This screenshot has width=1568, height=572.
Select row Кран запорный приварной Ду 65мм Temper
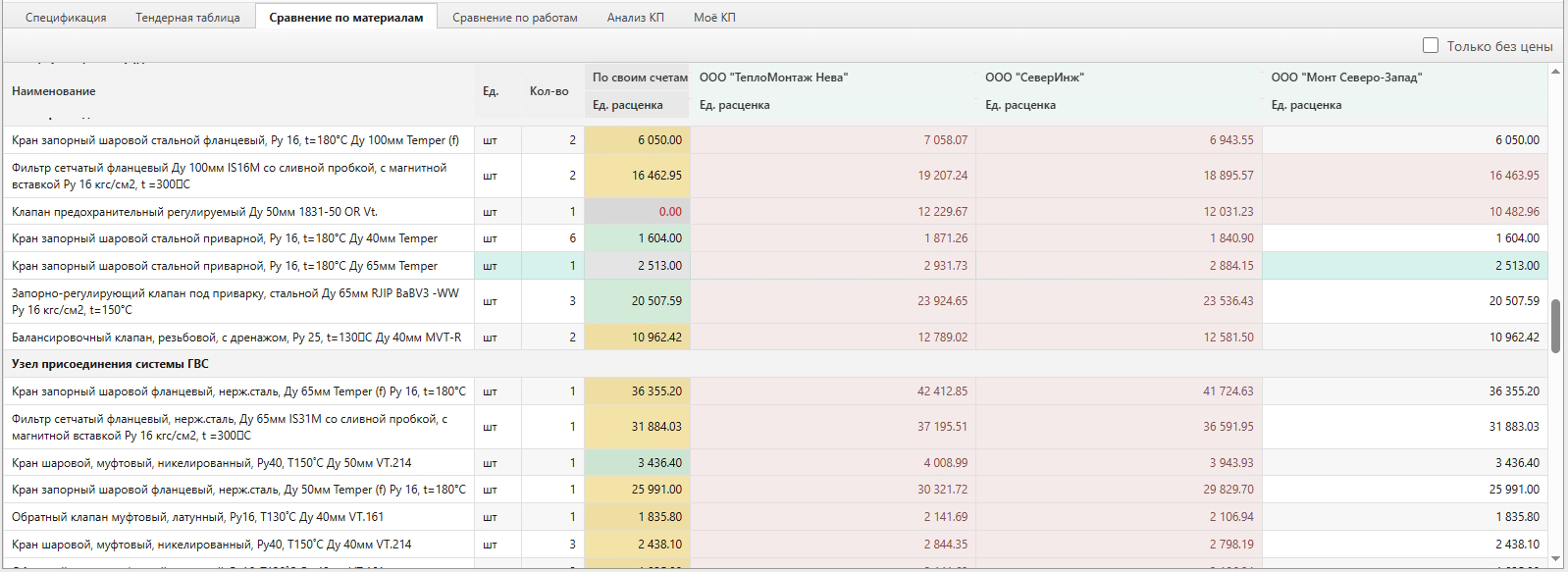pyautogui.click(x=775, y=266)
